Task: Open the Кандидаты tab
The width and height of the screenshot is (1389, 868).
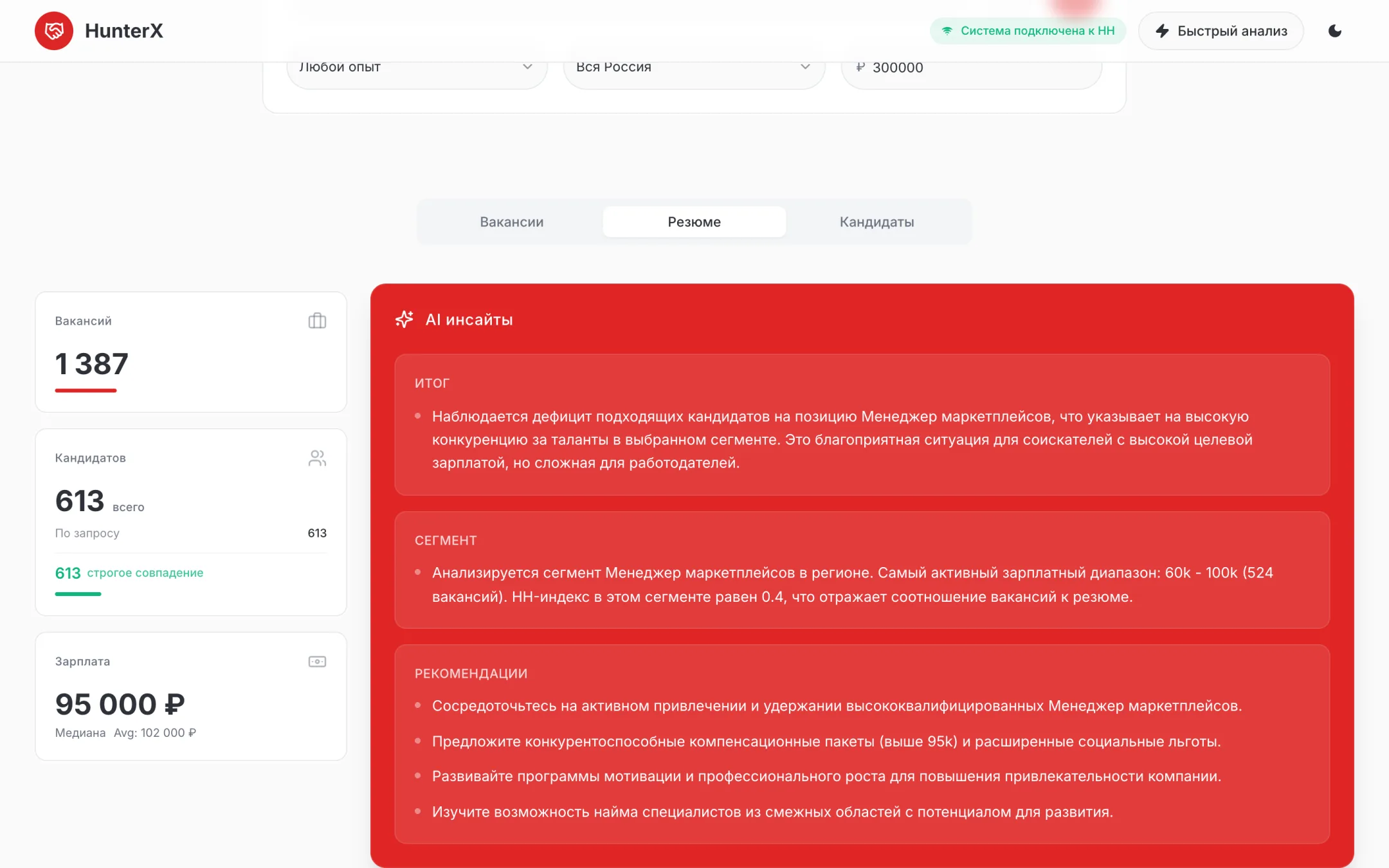Action: tap(876, 222)
